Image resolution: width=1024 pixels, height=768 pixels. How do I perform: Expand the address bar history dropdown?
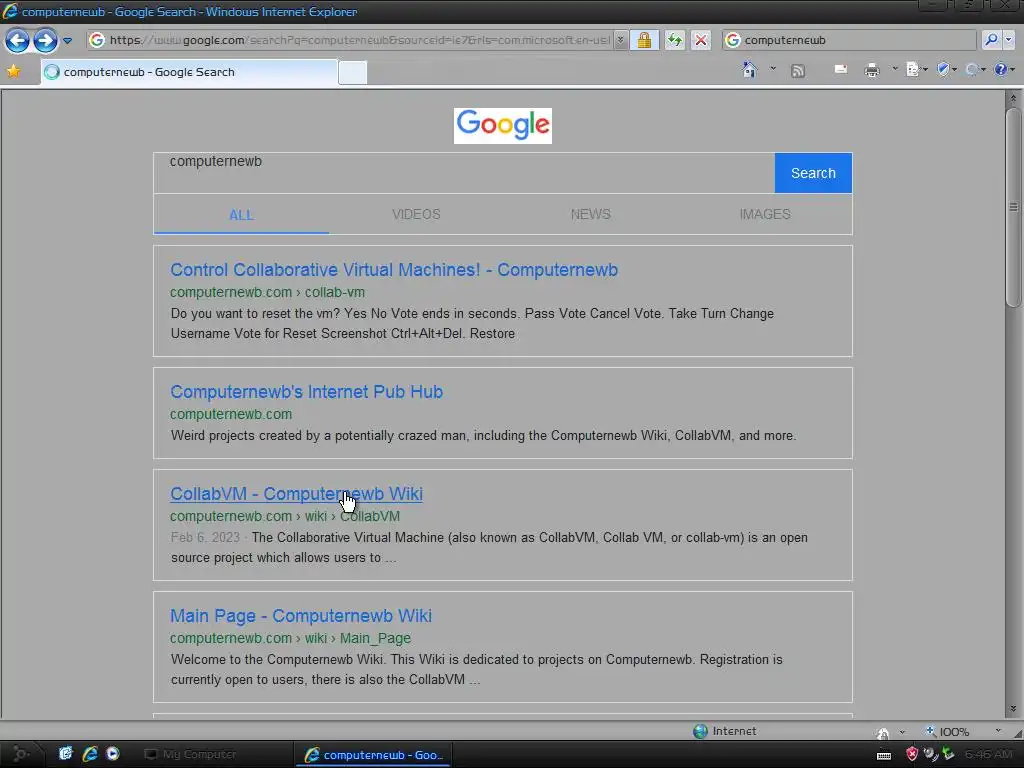point(620,40)
